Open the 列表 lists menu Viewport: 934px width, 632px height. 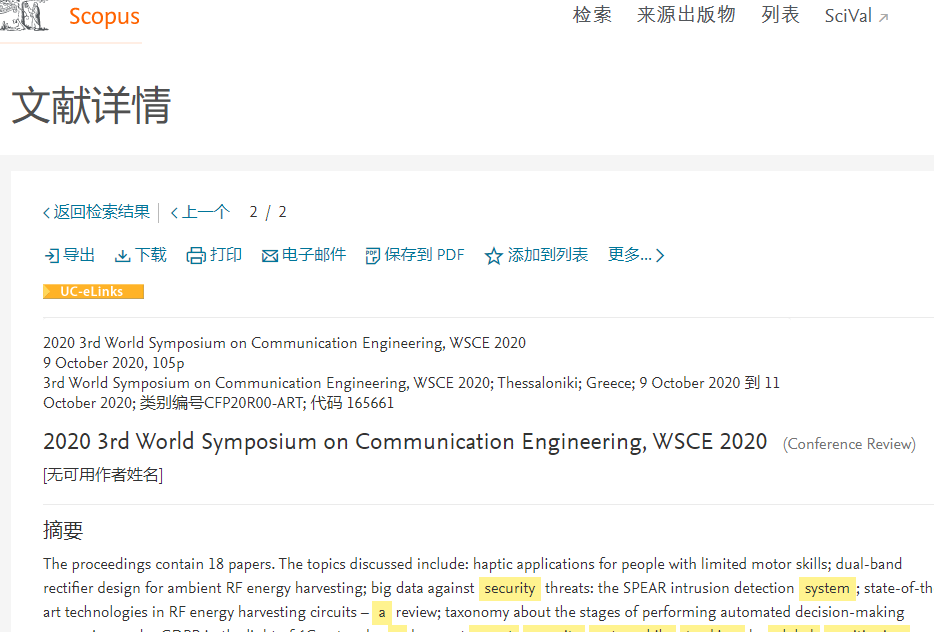(x=780, y=15)
